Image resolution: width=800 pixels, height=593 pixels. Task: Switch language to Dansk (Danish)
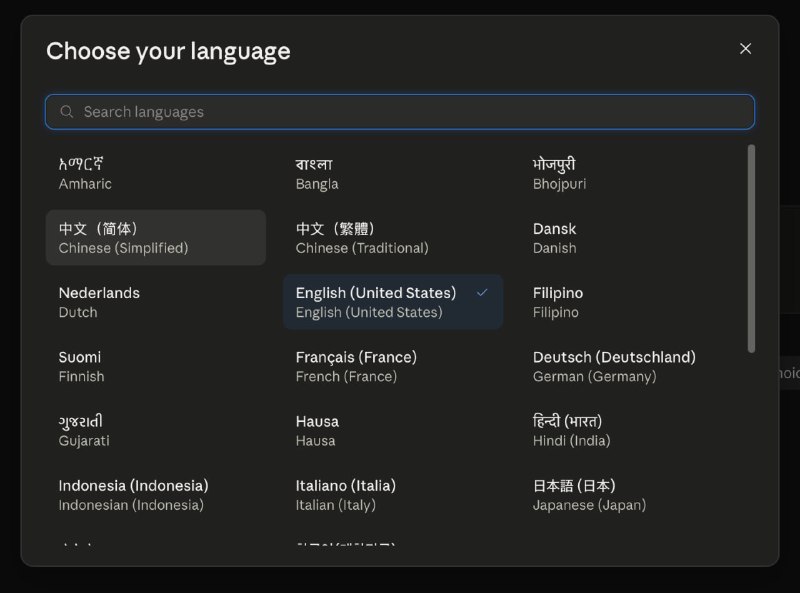[630, 238]
